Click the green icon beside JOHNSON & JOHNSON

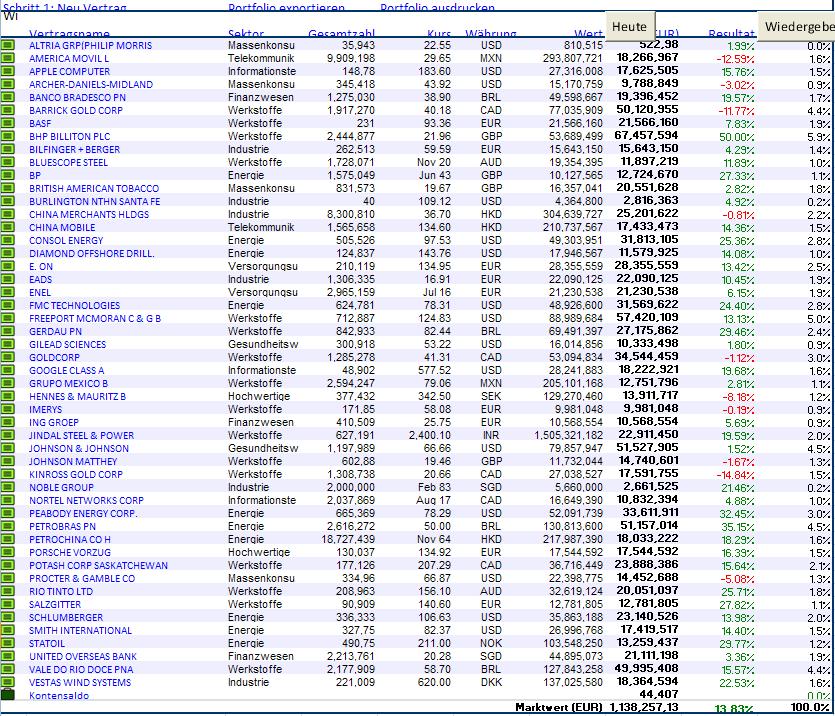pyautogui.click(x=7, y=448)
